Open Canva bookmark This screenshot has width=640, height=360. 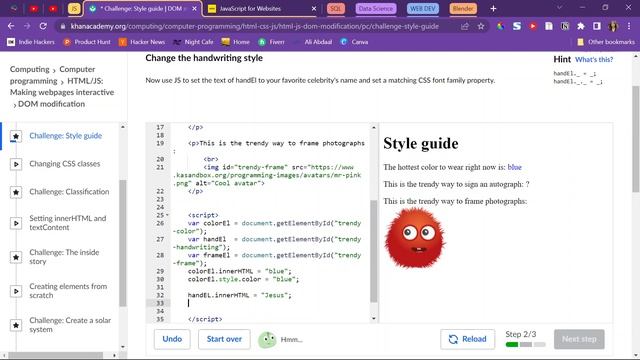[354, 42]
